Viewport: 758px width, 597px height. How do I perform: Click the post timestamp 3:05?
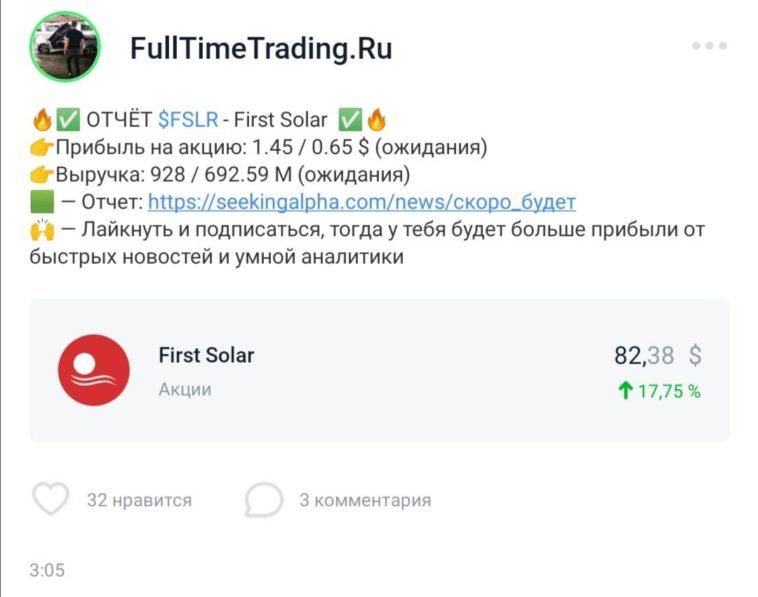pyautogui.click(x=47, y=570)
